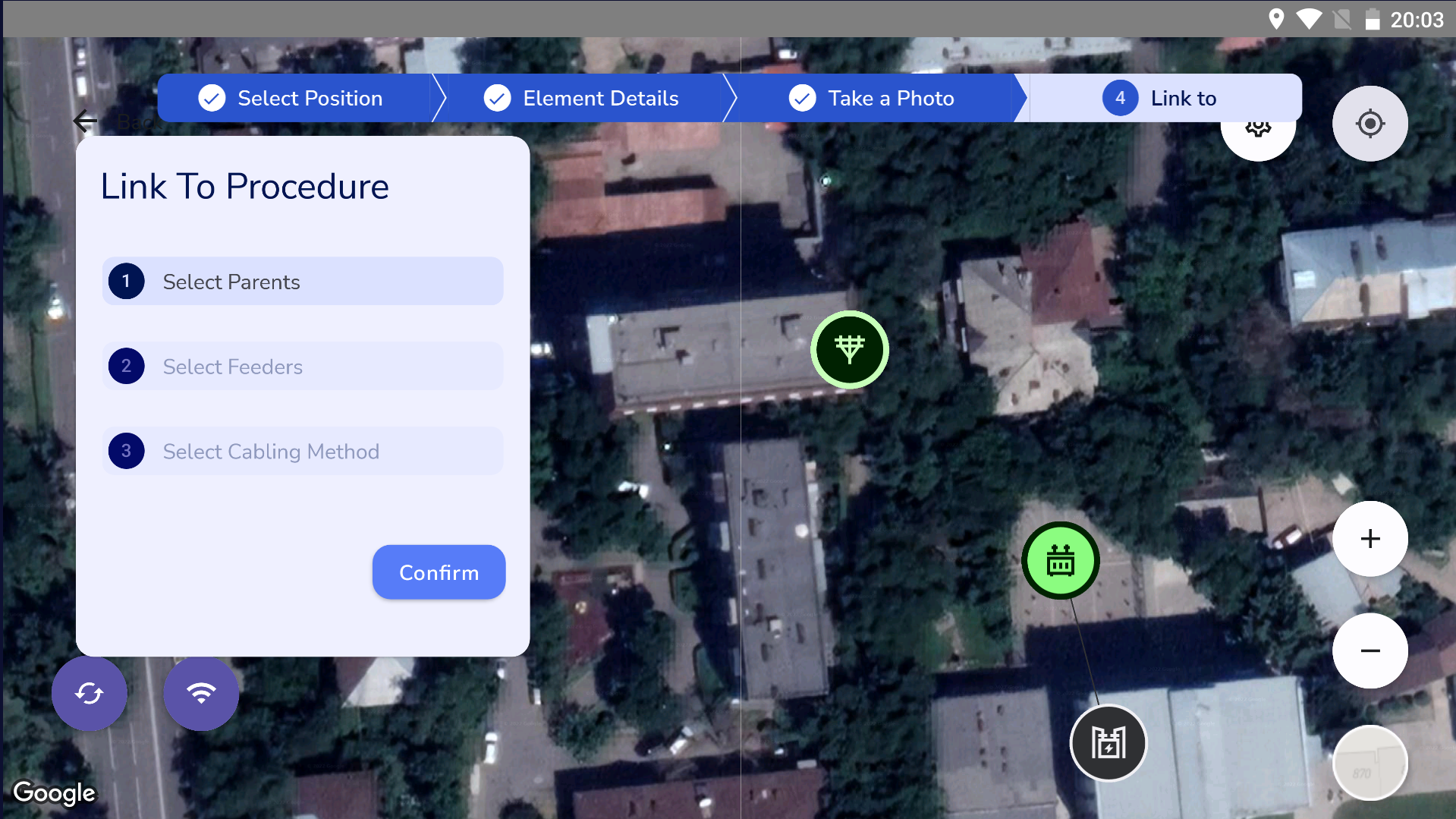
Task: Zoom out of the map
Action: point(1370,650)
